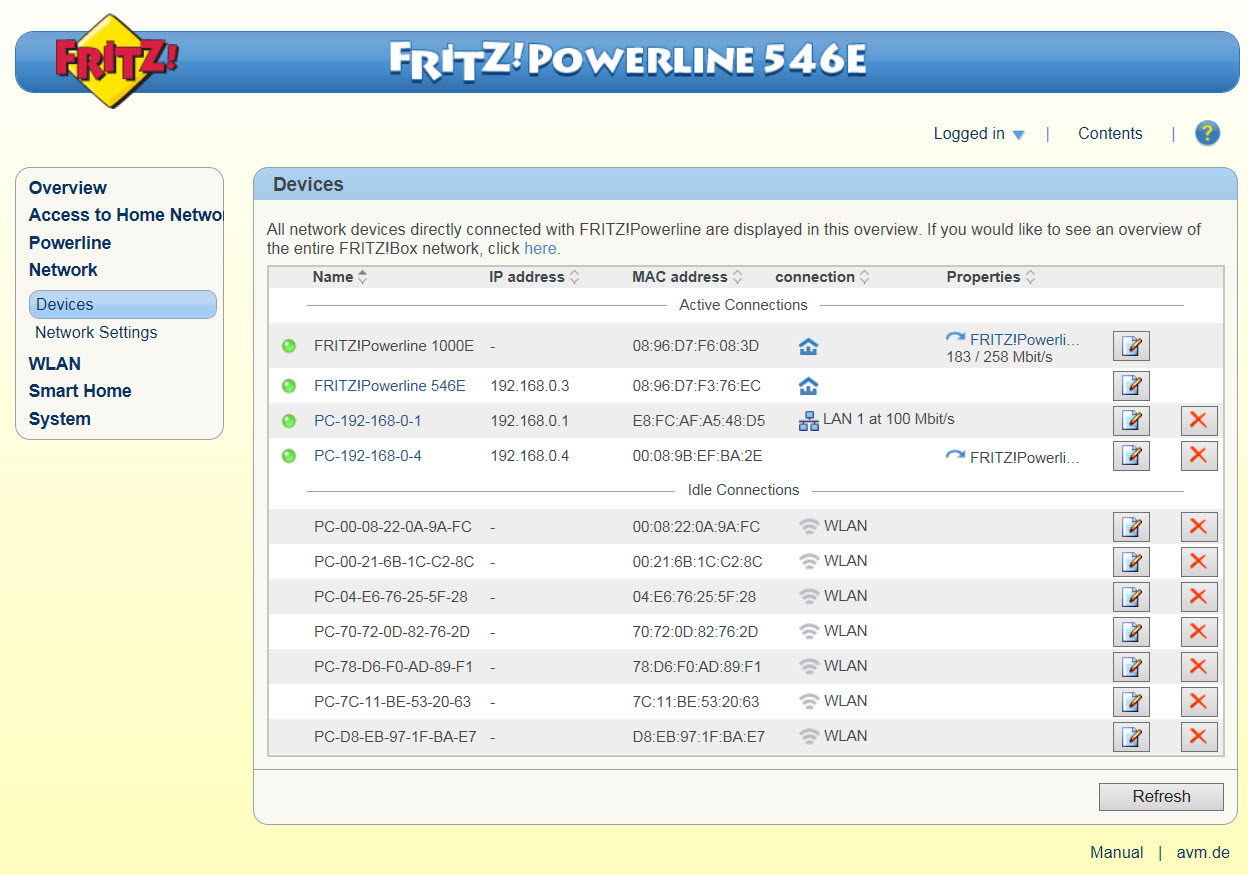Open the System menu
This screenshot has height=875, width=1248.
(60, 419)
